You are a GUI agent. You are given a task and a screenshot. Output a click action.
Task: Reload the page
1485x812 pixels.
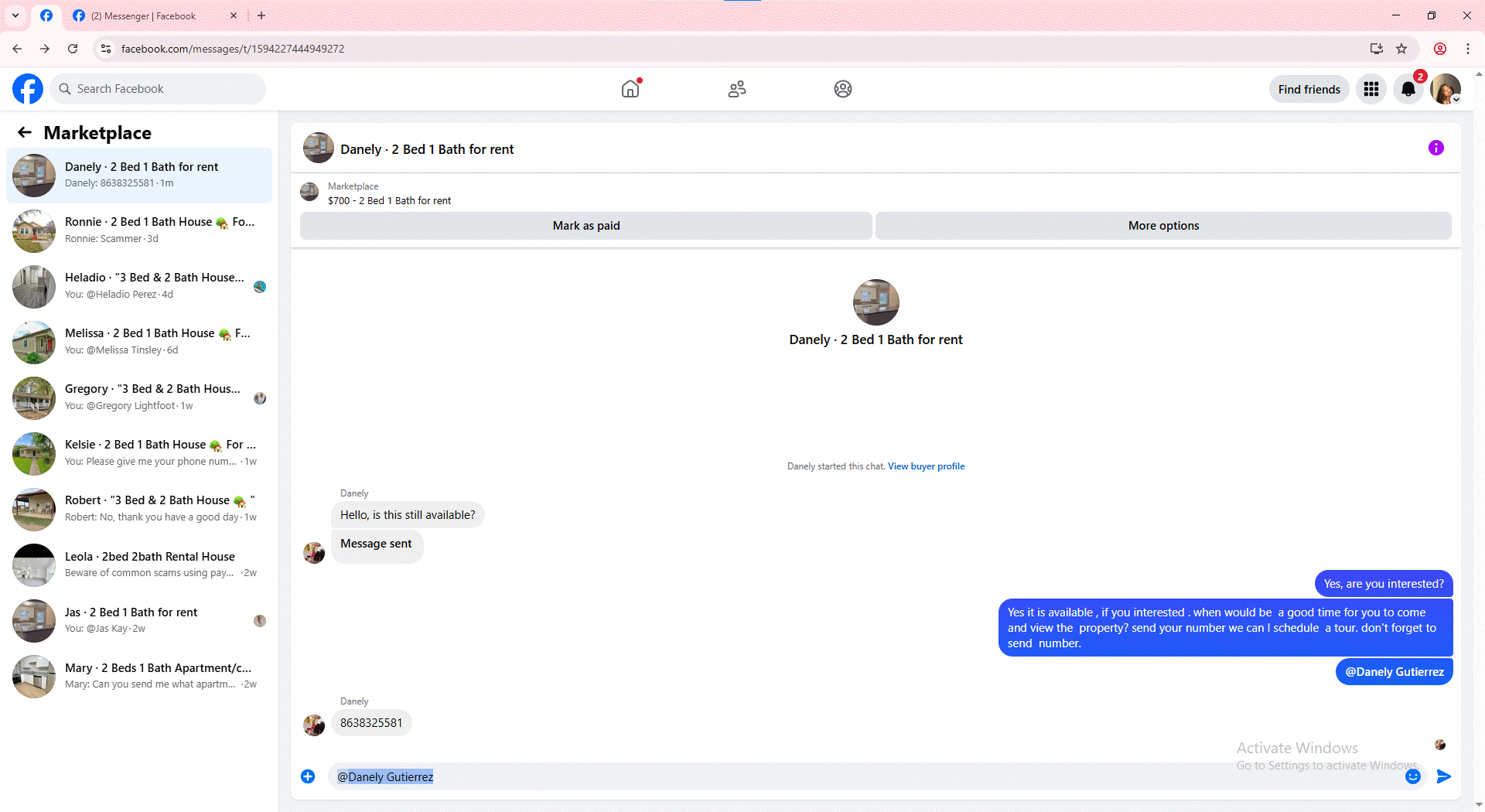coord(73,49)
